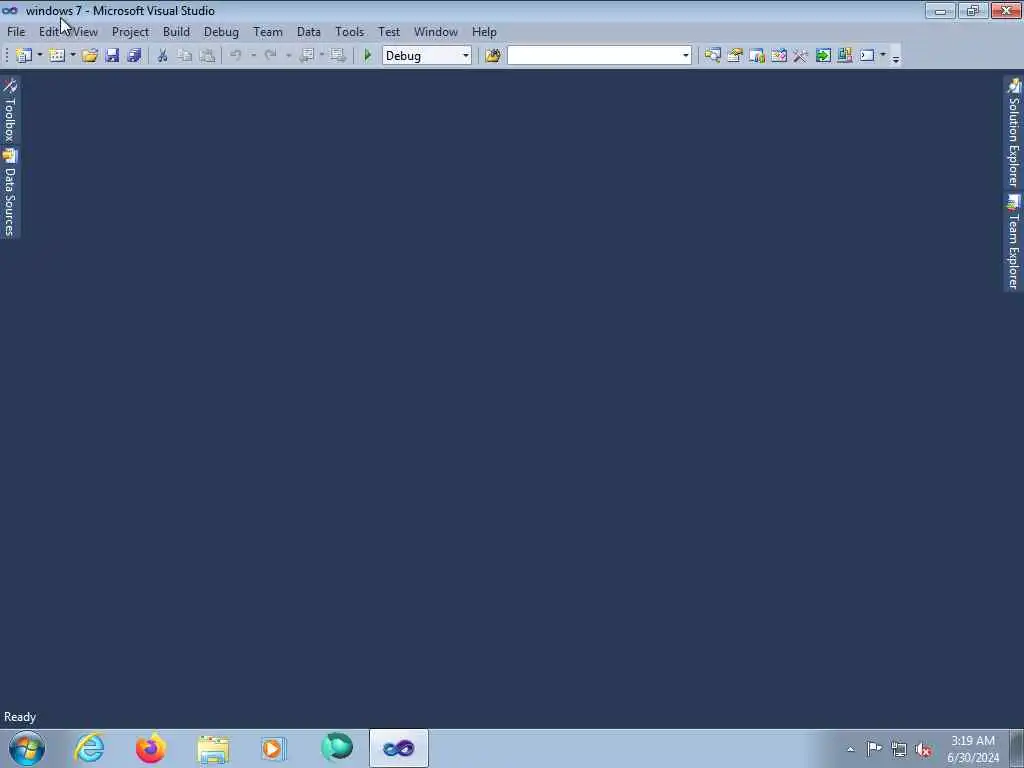Expand the auto-hidden Toolbox side tab
The width and height of the screenshot is (1024, 768).
[10, 110]
